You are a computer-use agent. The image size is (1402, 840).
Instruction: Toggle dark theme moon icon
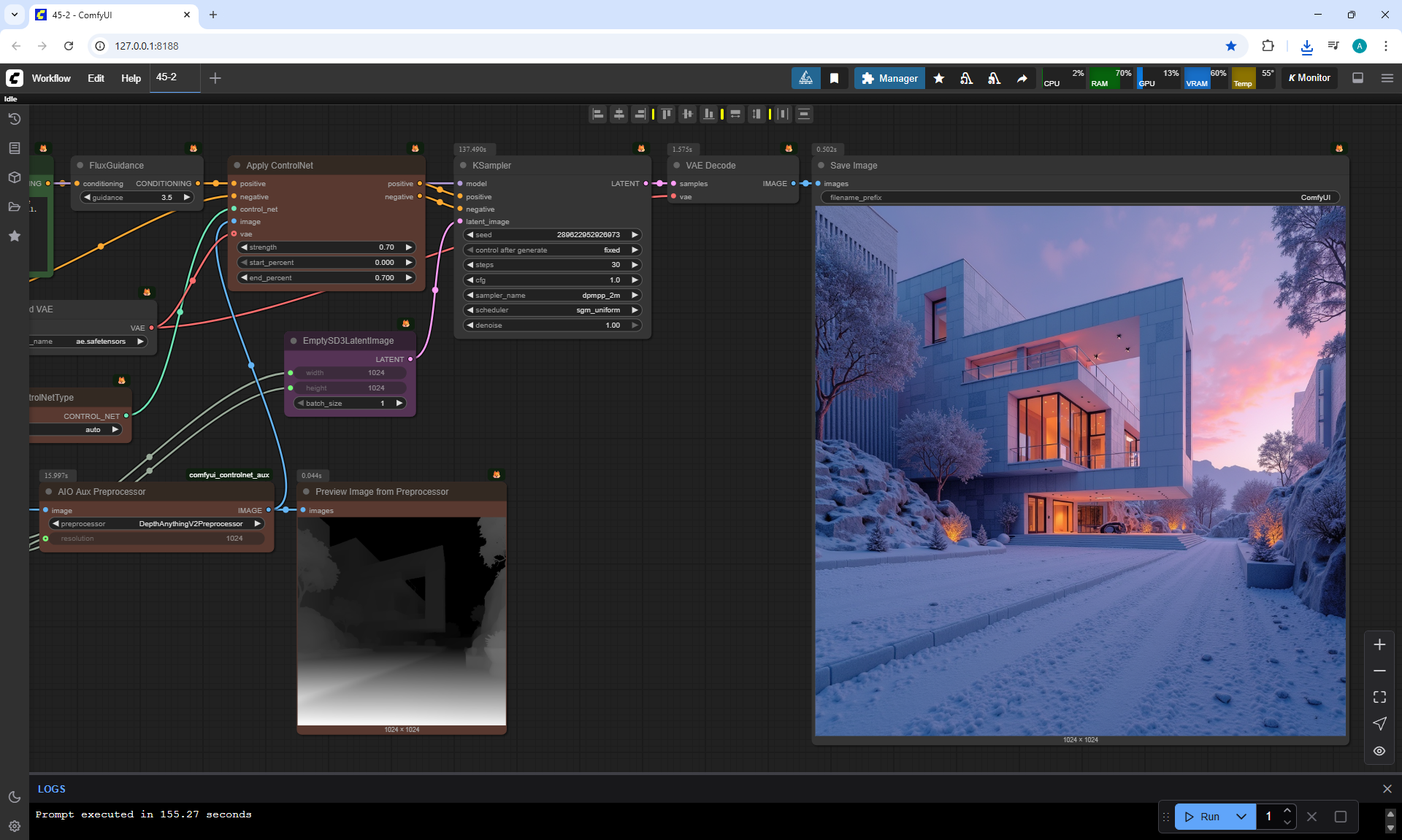[x=15, y=797]
